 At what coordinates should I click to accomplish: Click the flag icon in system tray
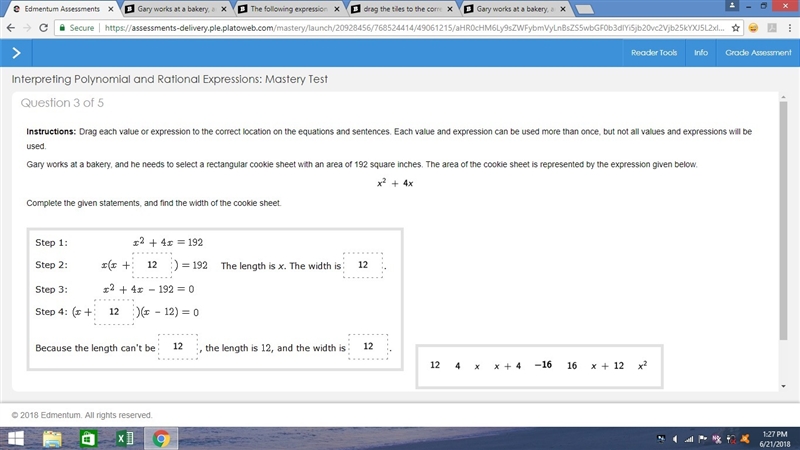pos(703,439)
